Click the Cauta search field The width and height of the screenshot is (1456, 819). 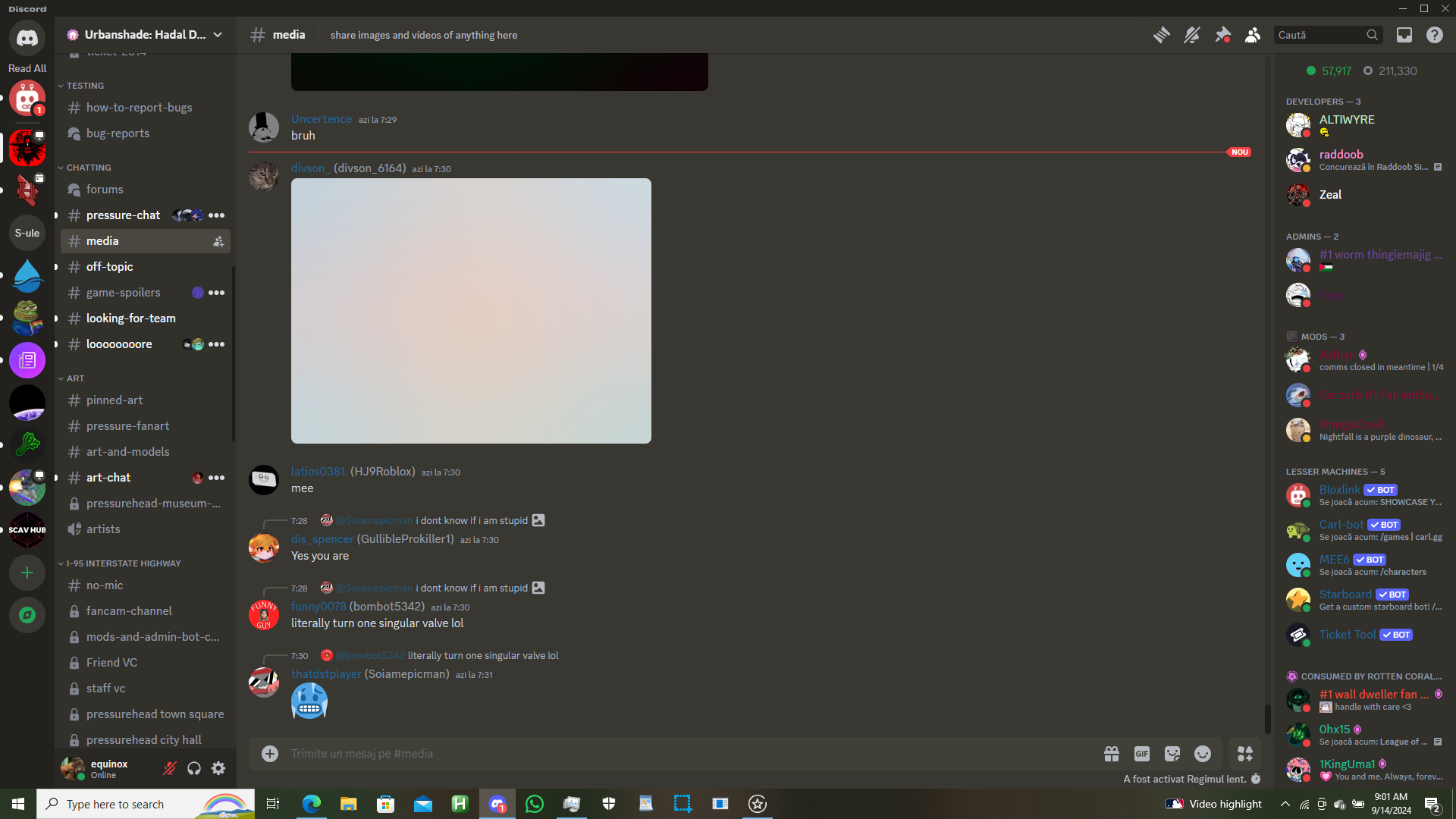click(1319, 35)
